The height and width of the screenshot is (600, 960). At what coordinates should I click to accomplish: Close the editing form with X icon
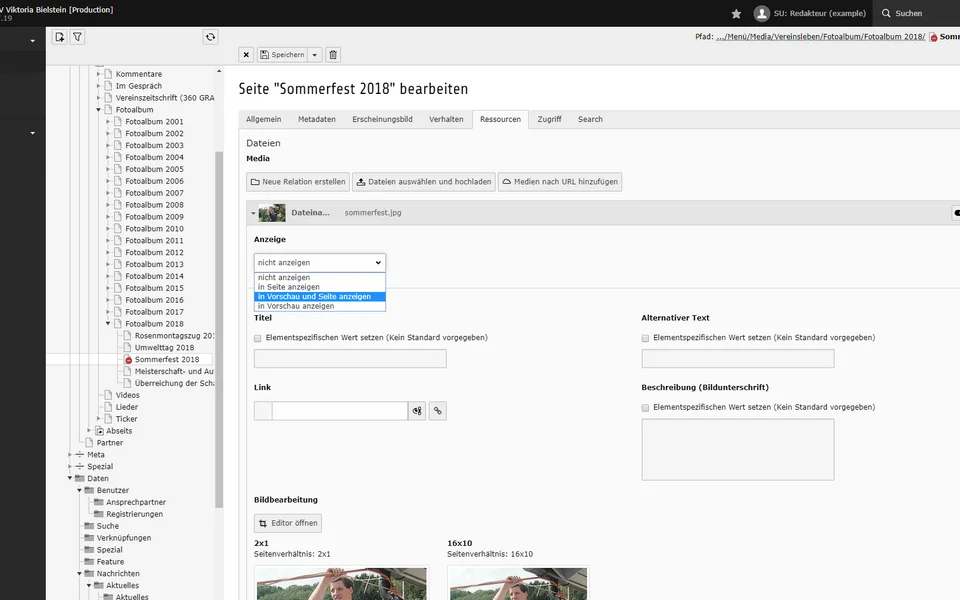click(247, 55)
